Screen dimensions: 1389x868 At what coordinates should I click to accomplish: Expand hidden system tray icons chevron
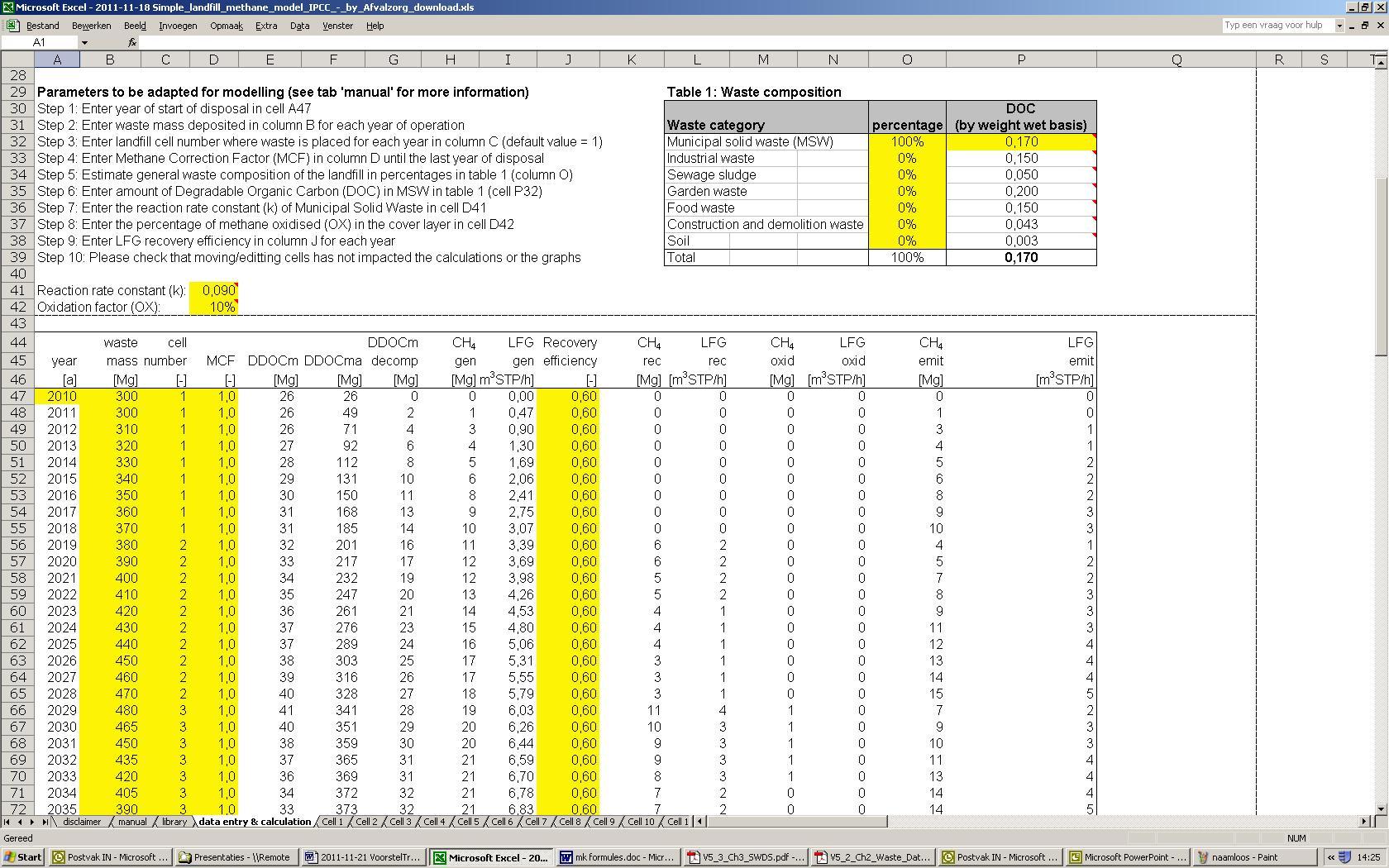tap(1330, 857)
